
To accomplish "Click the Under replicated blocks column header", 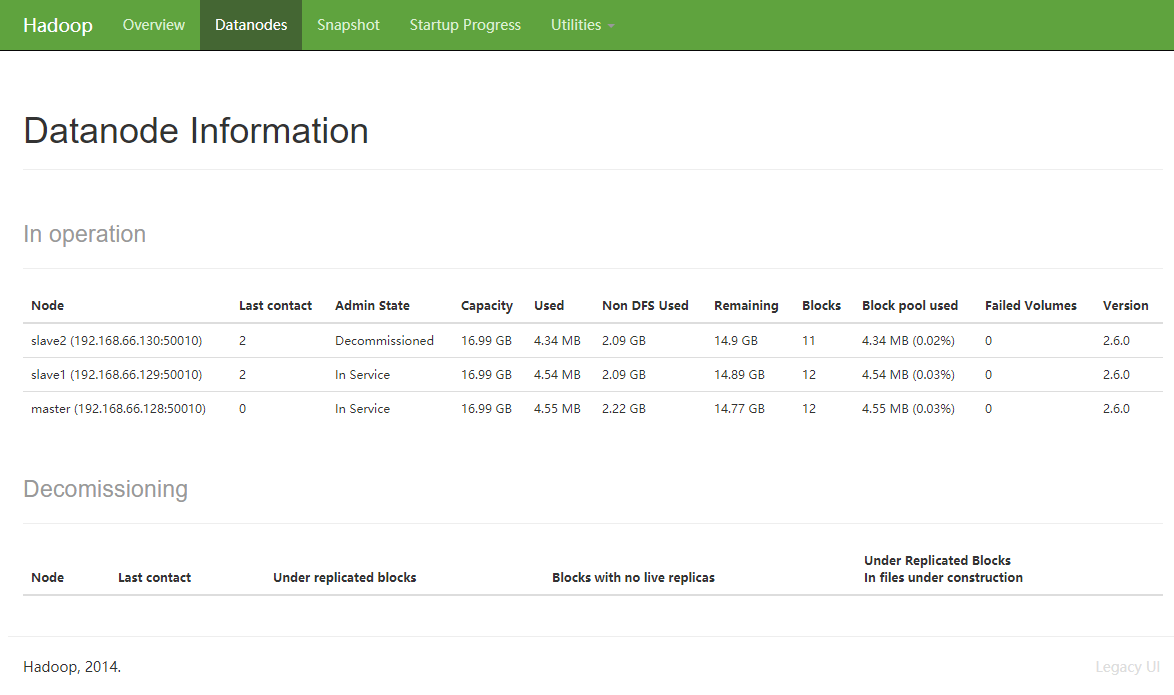I will click(344, 578).
